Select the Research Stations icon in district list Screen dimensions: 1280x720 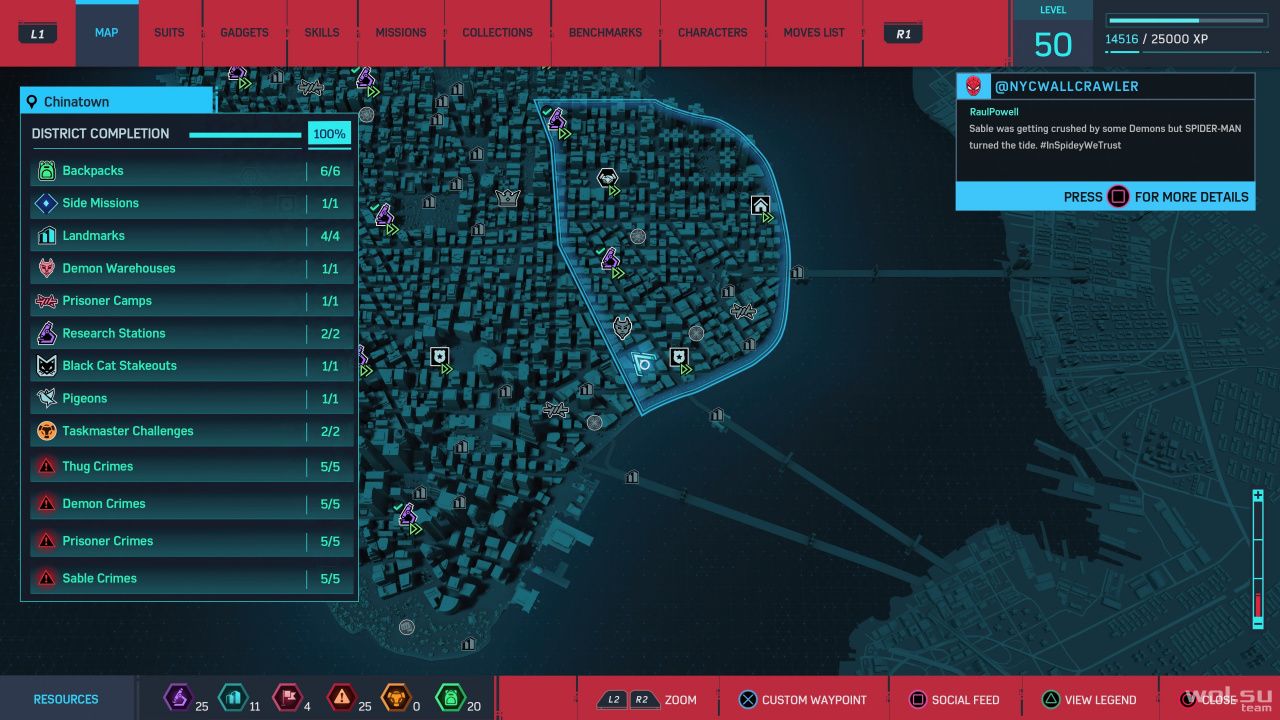46,333
